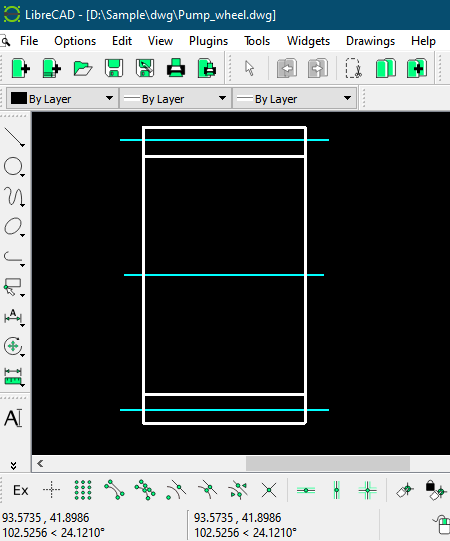450x541 pixels.
Task: Toggle Snap Middle
Action: coord(207,490)
